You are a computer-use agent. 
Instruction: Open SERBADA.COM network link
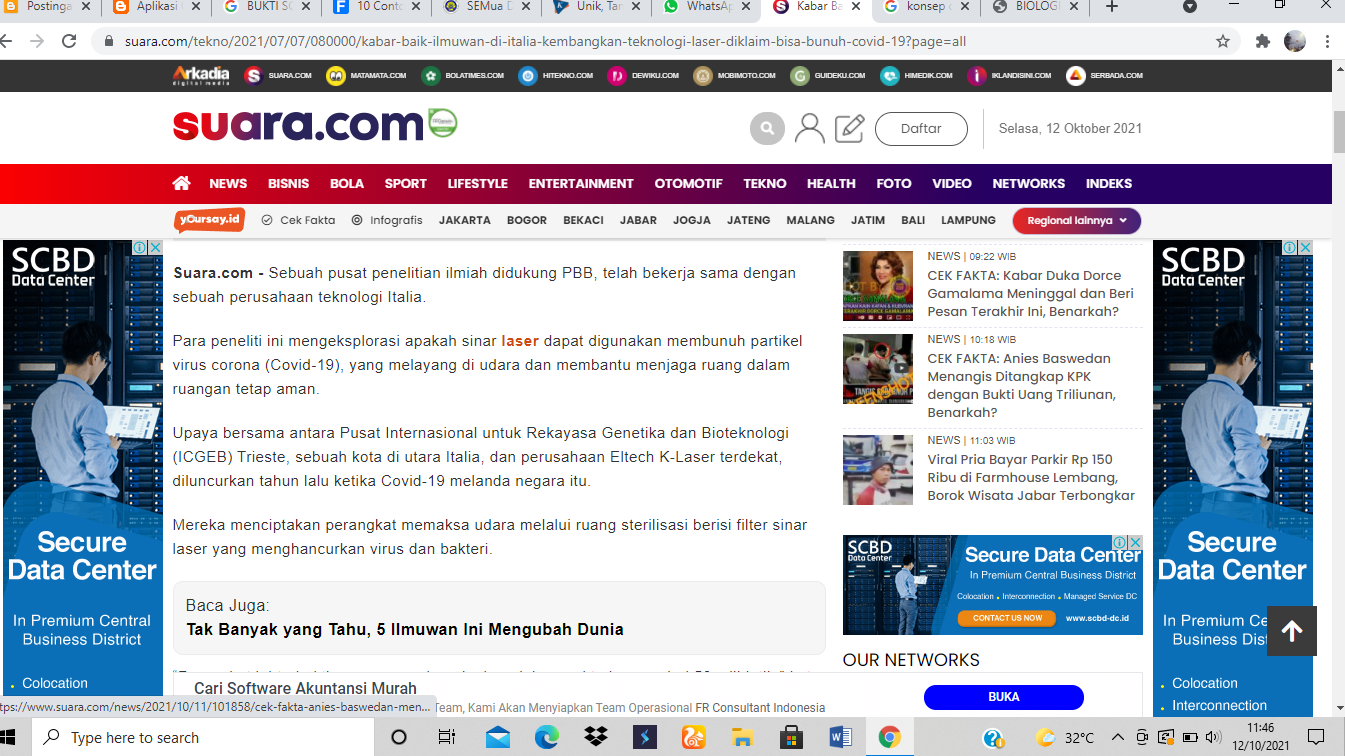point(1104,75)
